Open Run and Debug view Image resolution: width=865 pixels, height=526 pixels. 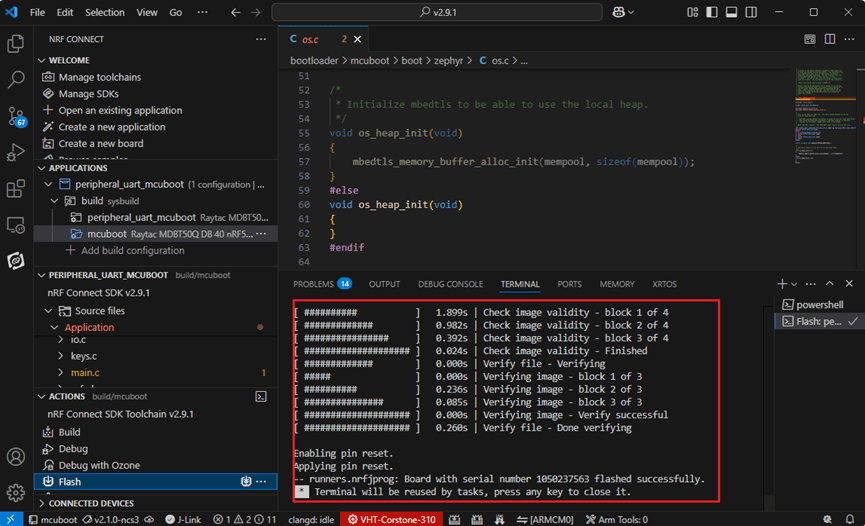pyautogui.click(x=16, y=152)
